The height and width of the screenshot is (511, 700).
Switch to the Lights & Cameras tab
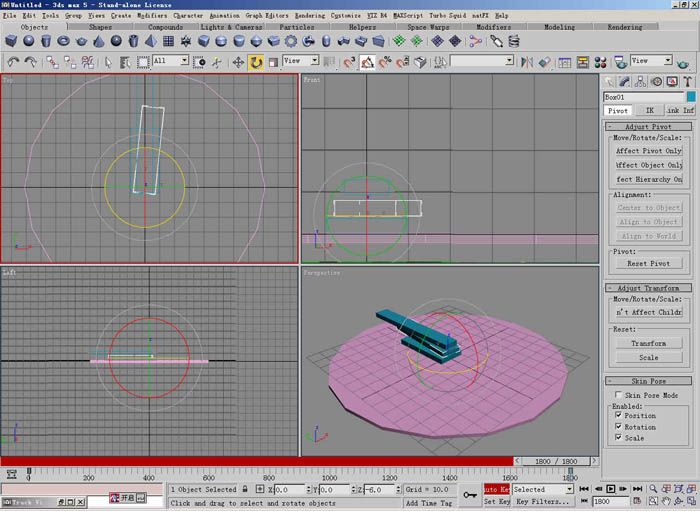231,27
